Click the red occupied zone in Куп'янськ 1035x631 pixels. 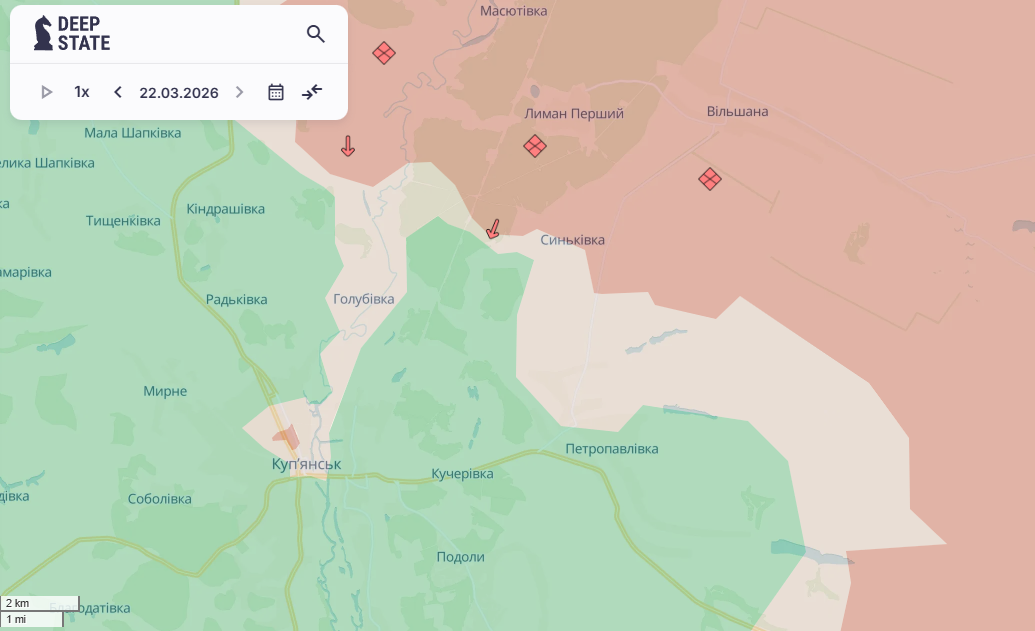tap(286, 437)
